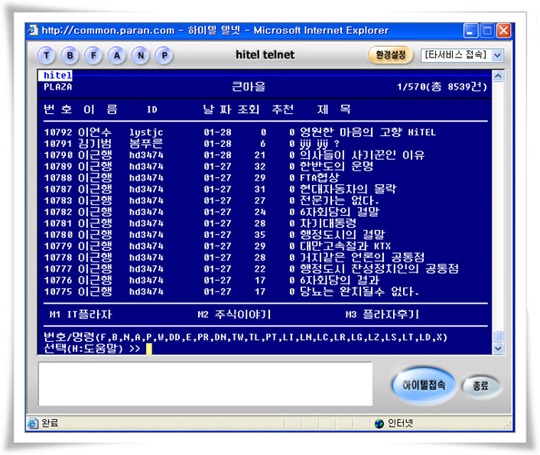Click the 큰마을 board title
The height and width of the screenshot is (455, 540).
tap(249, 86)
